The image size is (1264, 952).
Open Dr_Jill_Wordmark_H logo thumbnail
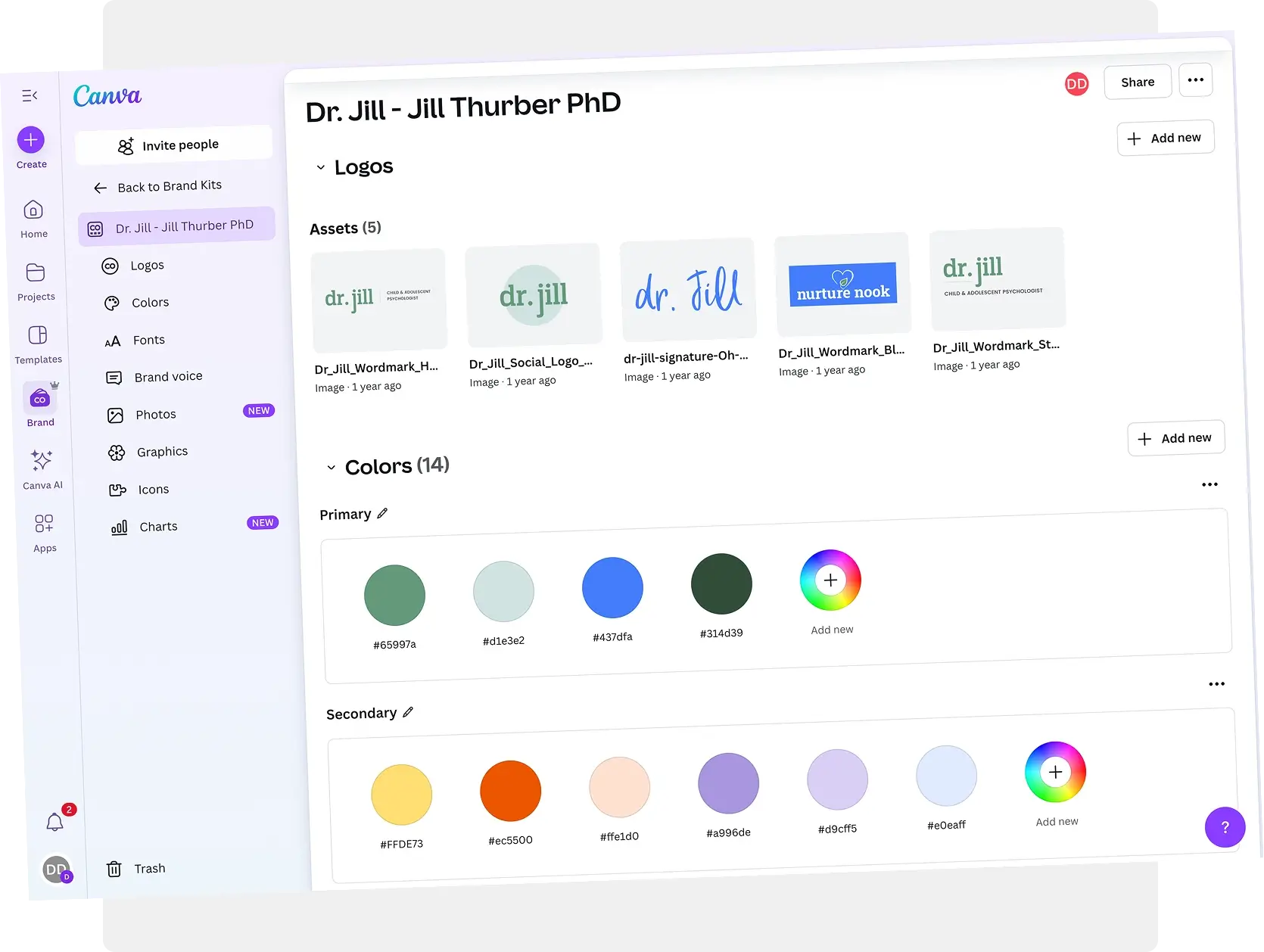[378, 300]
